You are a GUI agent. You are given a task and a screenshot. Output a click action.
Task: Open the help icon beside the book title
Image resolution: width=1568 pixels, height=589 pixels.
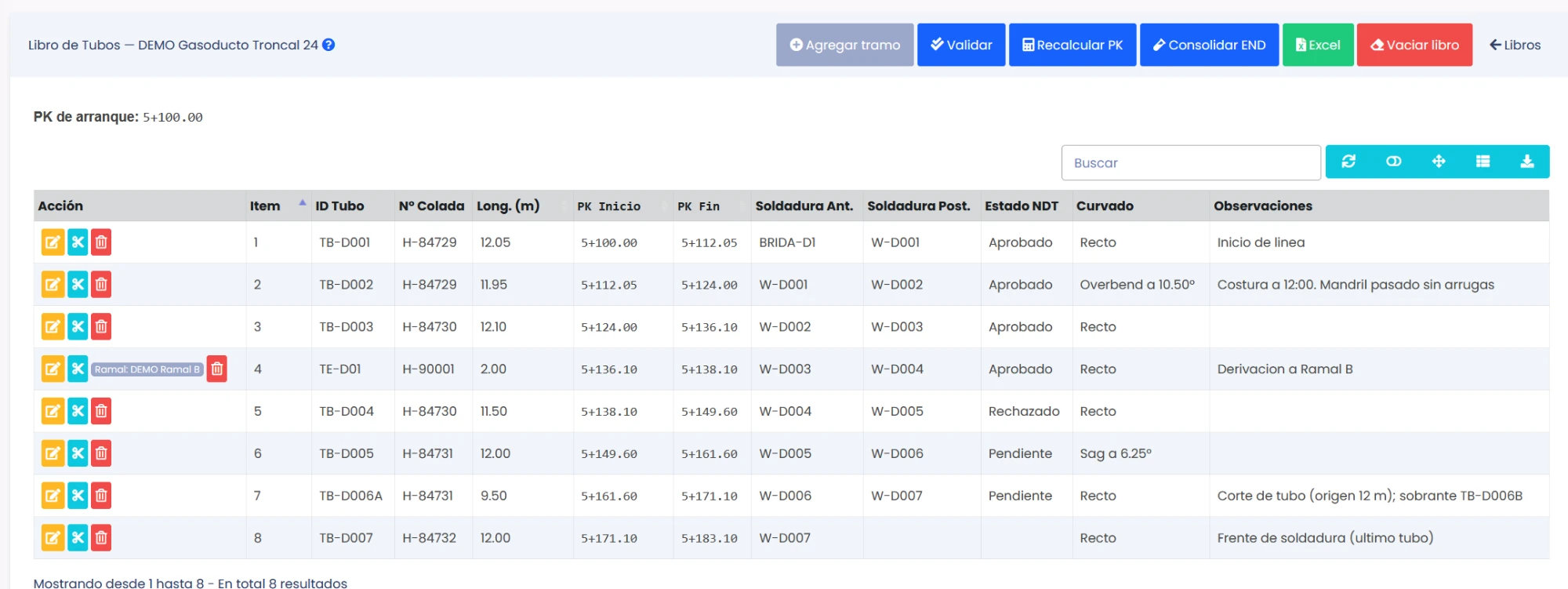pos(328,45)
